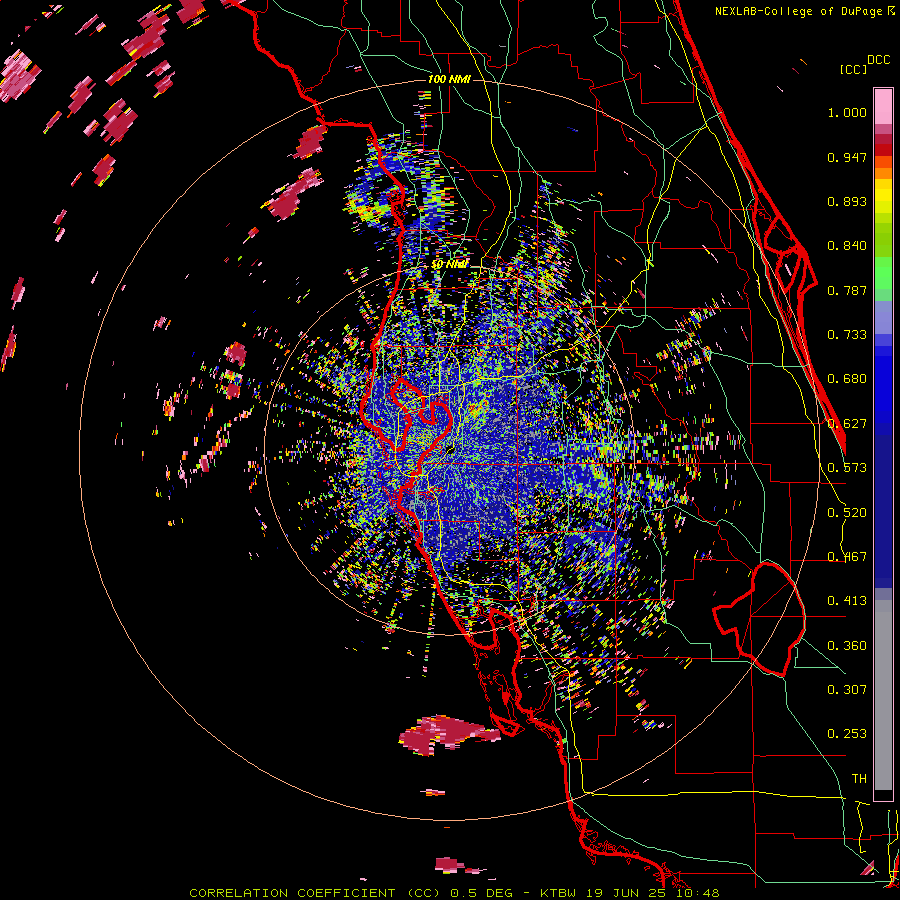This screenshot has width=900, height=900.
Task: Click the 50 NMI range ring label
Action: coord(449,265)
